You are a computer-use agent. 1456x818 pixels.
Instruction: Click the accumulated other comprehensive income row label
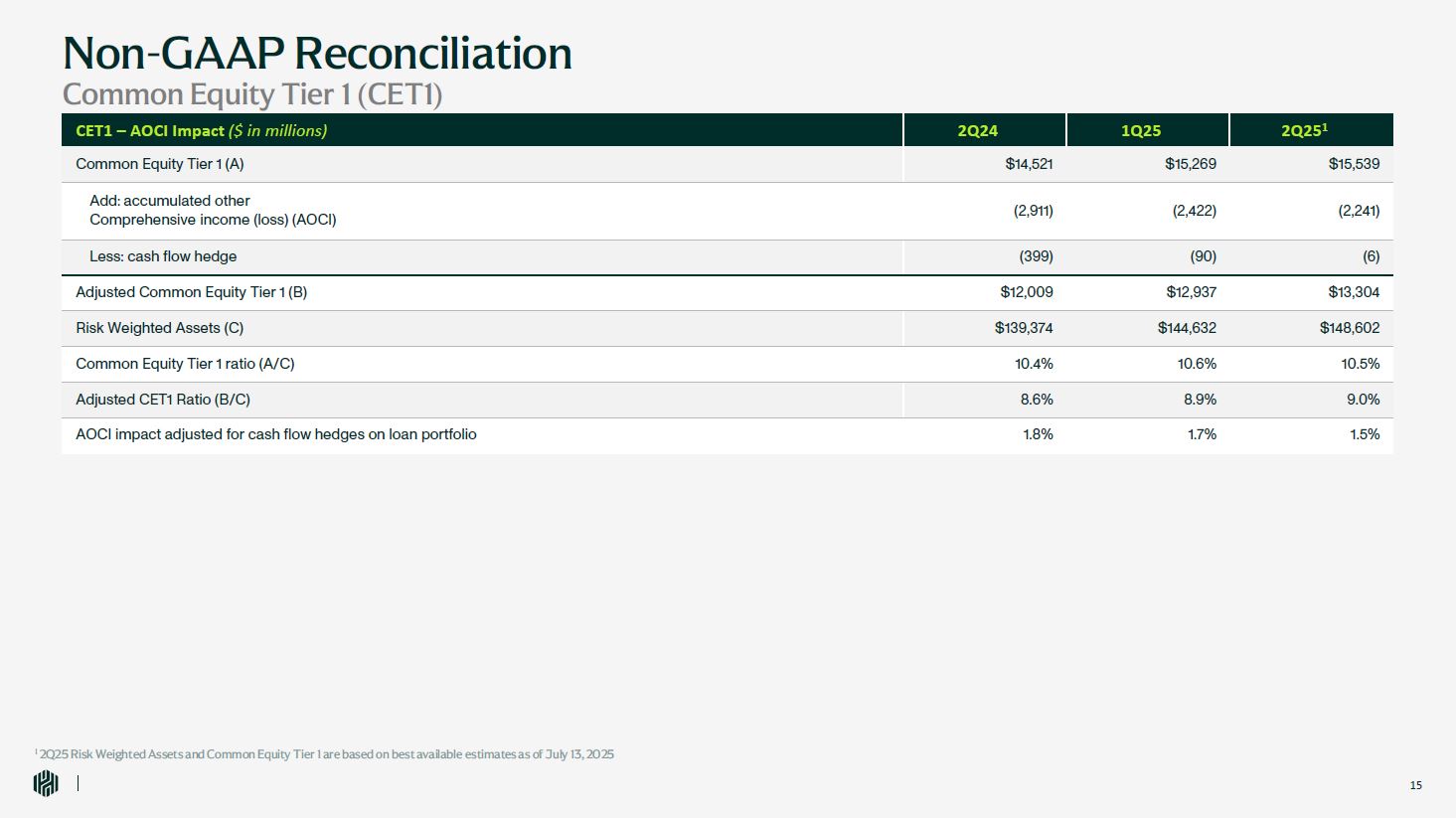point(213,210)
